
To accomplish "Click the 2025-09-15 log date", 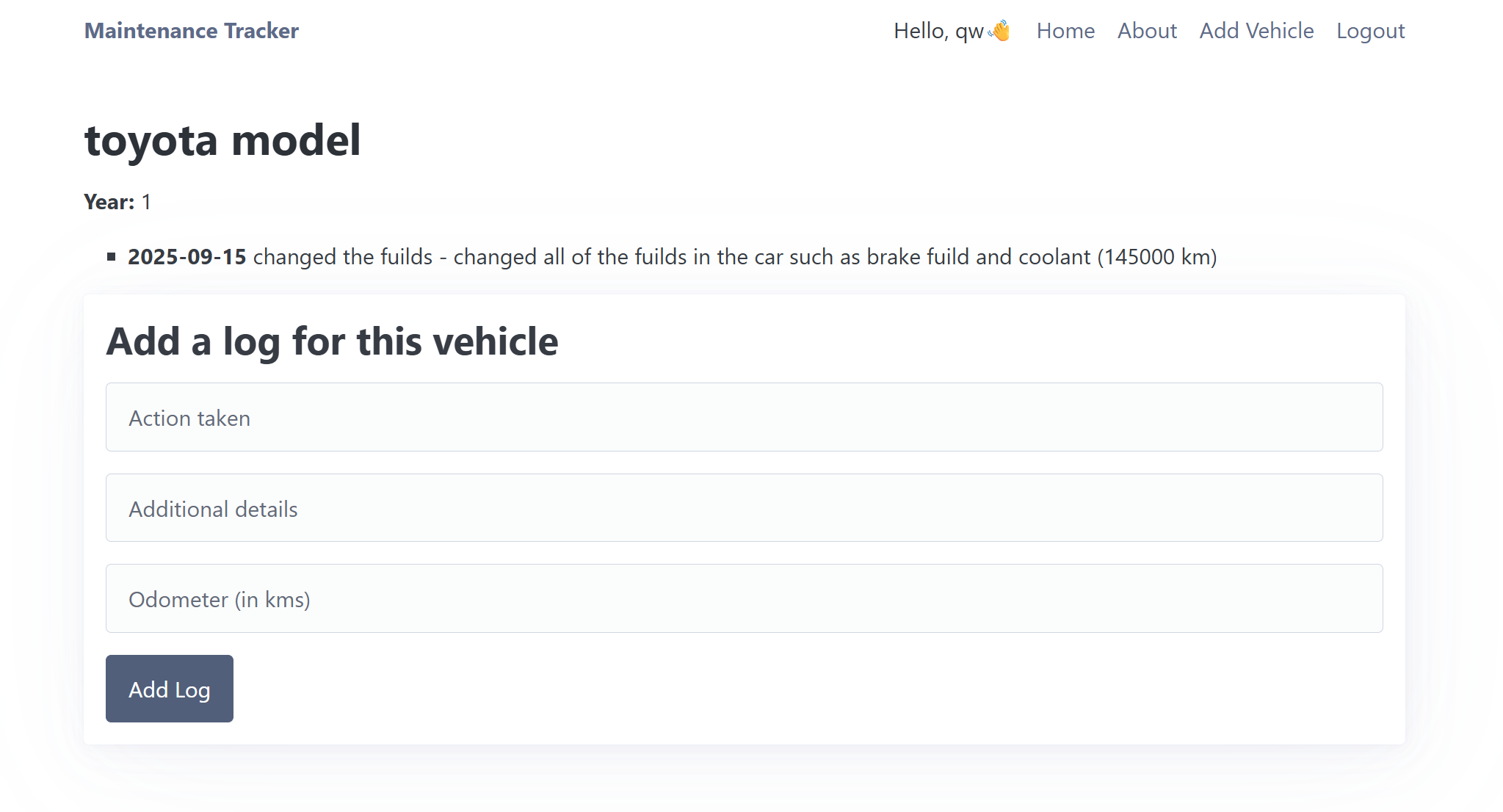I will pos(187,257).
